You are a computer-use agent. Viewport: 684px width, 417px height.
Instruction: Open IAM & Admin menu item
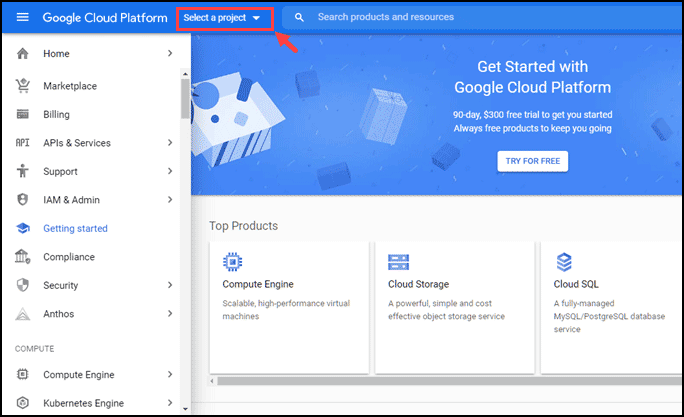71,200
